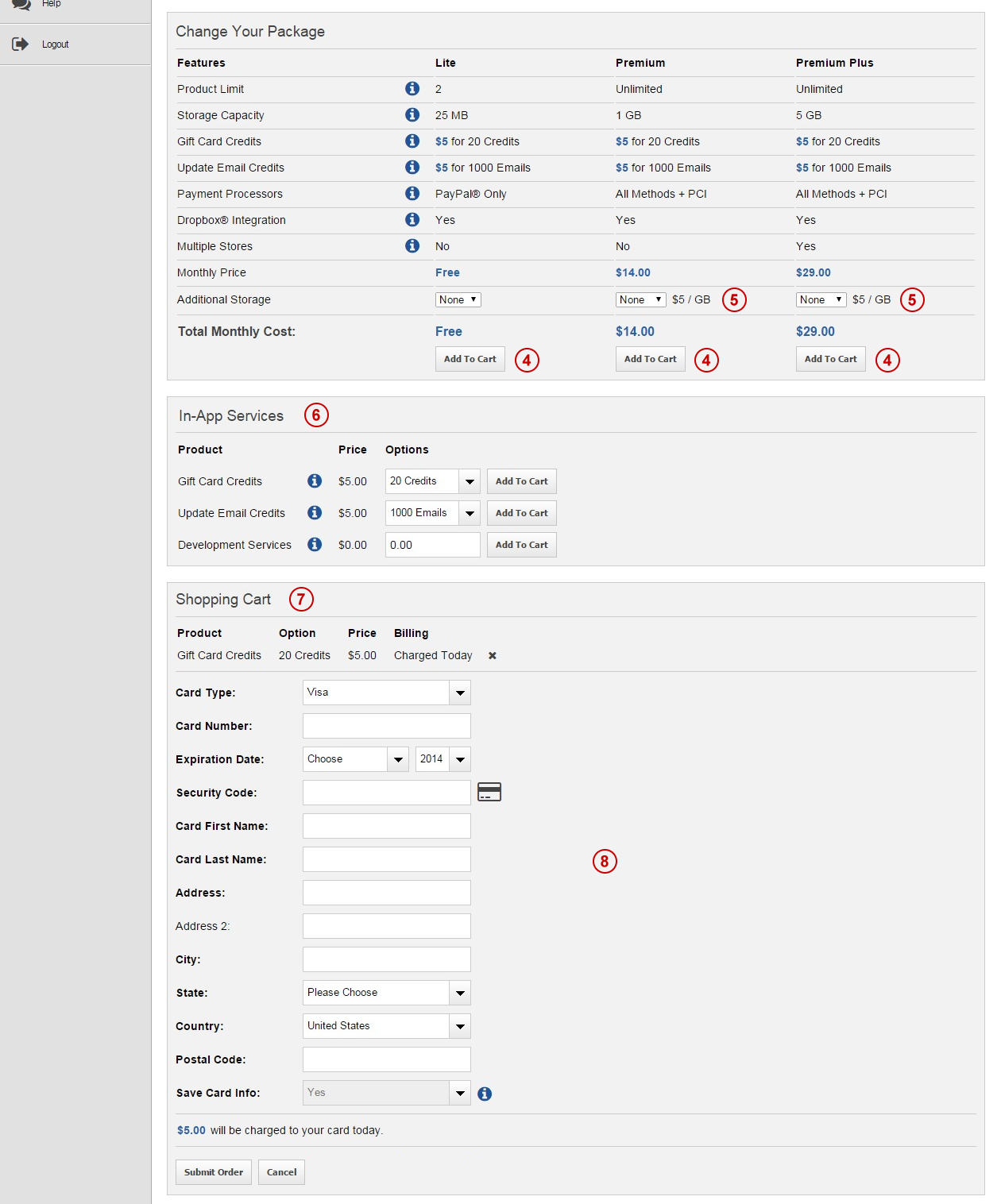Focus the Security Code field
The width and height of the screenshot is (1001, 1204).
tap(387, 793)
